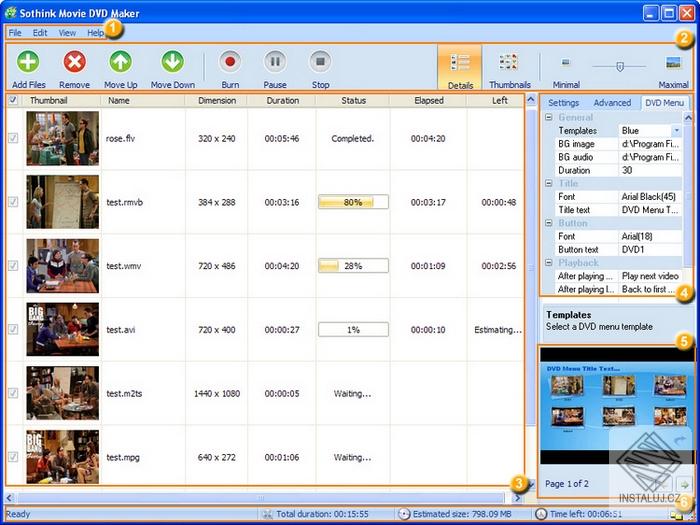The image size is (700, 525).
Task: Open the Templates dropdown showing Blue
Action: pyautogui.click(x=677, y=130)
